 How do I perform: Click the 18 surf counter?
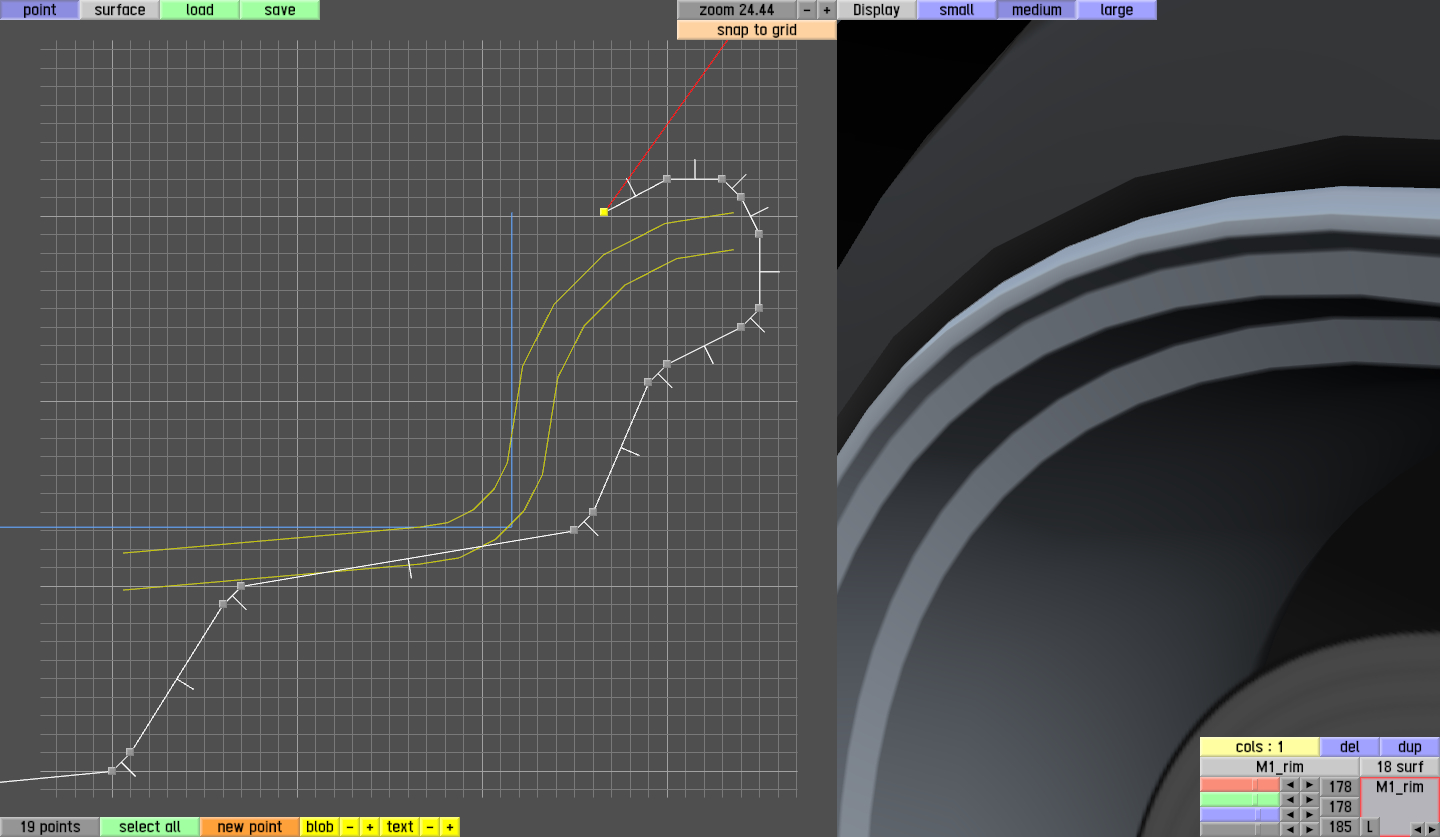pyautogui.click(x=1400, y=767)
